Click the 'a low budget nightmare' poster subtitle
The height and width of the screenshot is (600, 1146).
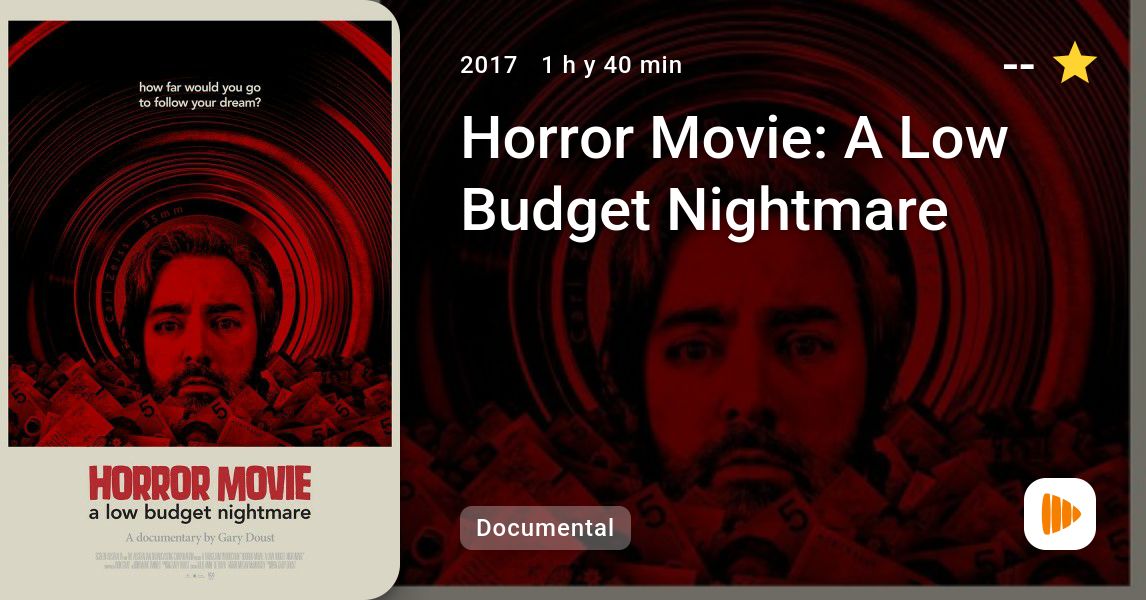(x=200, y=513)
